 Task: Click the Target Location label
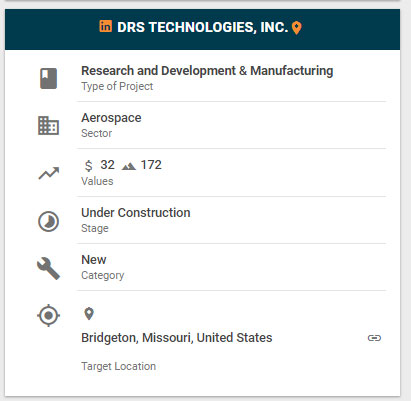point(119,366)
